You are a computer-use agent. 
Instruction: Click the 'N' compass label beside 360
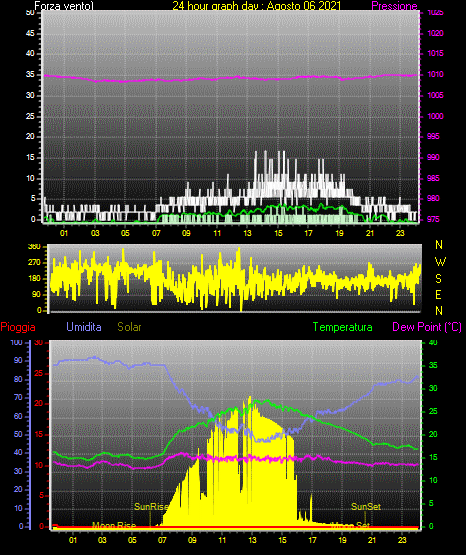point(439,245)
